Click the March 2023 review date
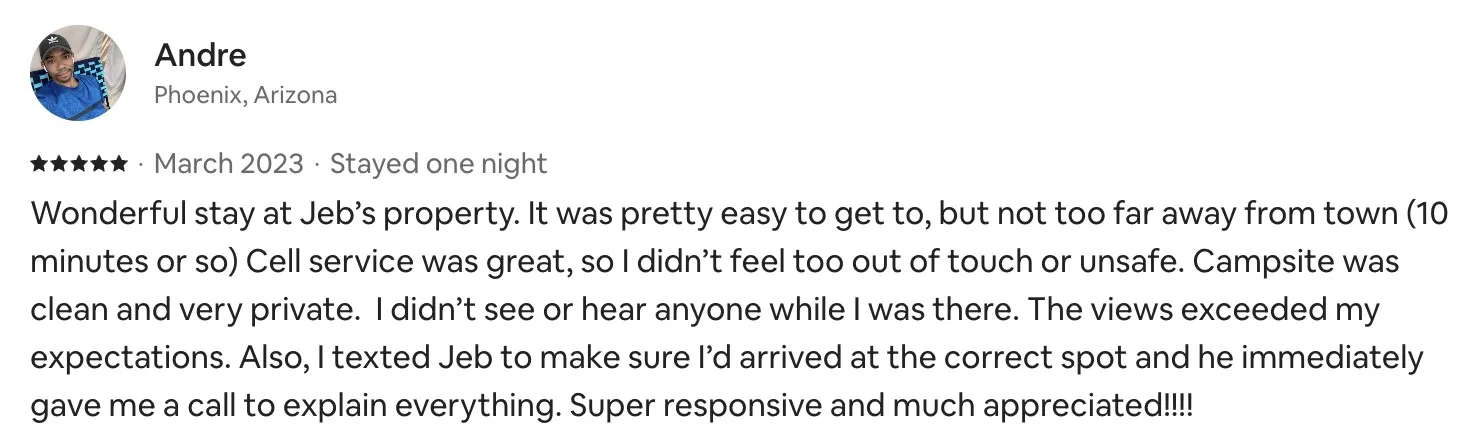Screen dimensions: 1460x448 click(x=227, y=163)
